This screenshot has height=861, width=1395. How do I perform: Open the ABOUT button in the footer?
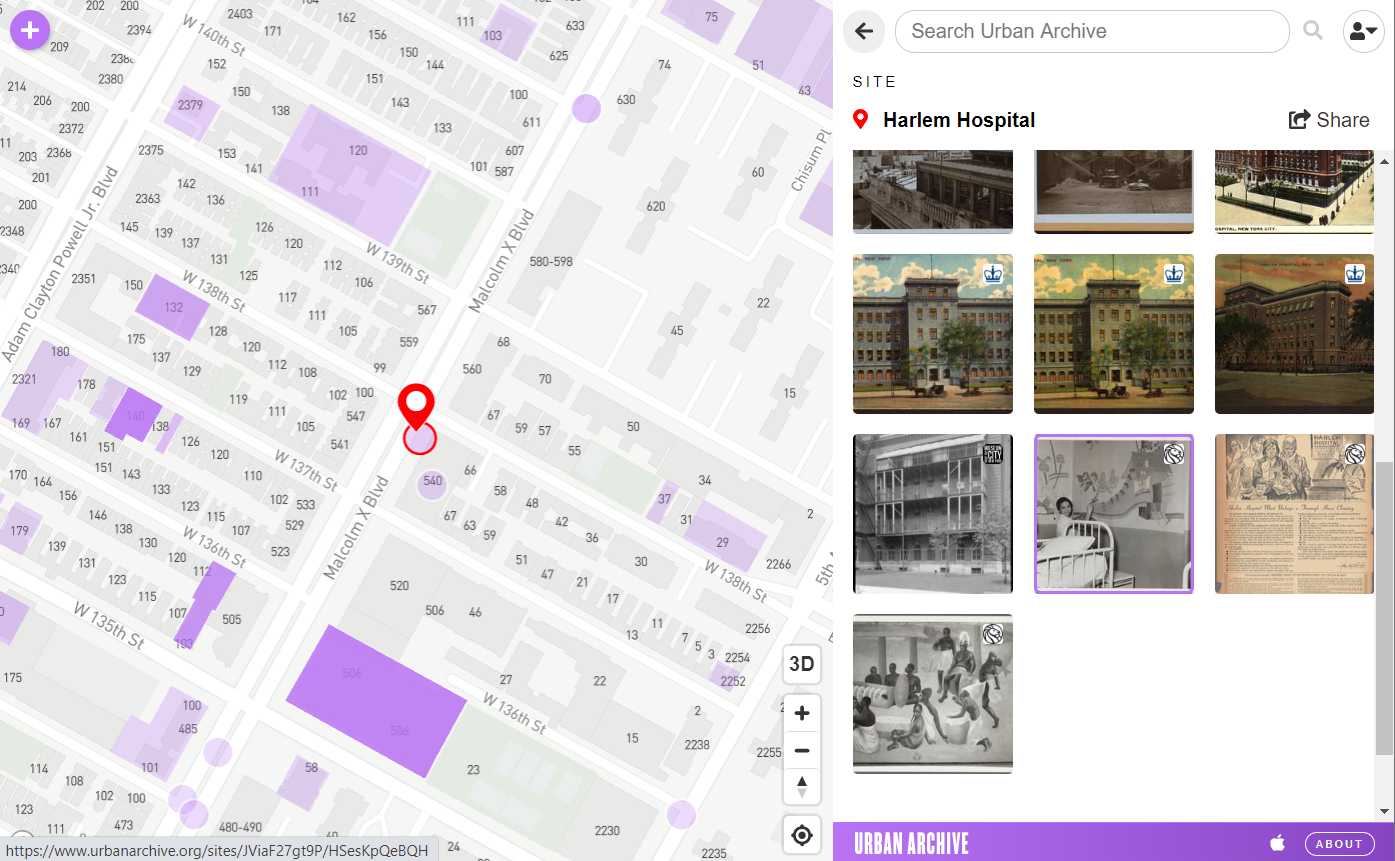tap(1339, 843)
